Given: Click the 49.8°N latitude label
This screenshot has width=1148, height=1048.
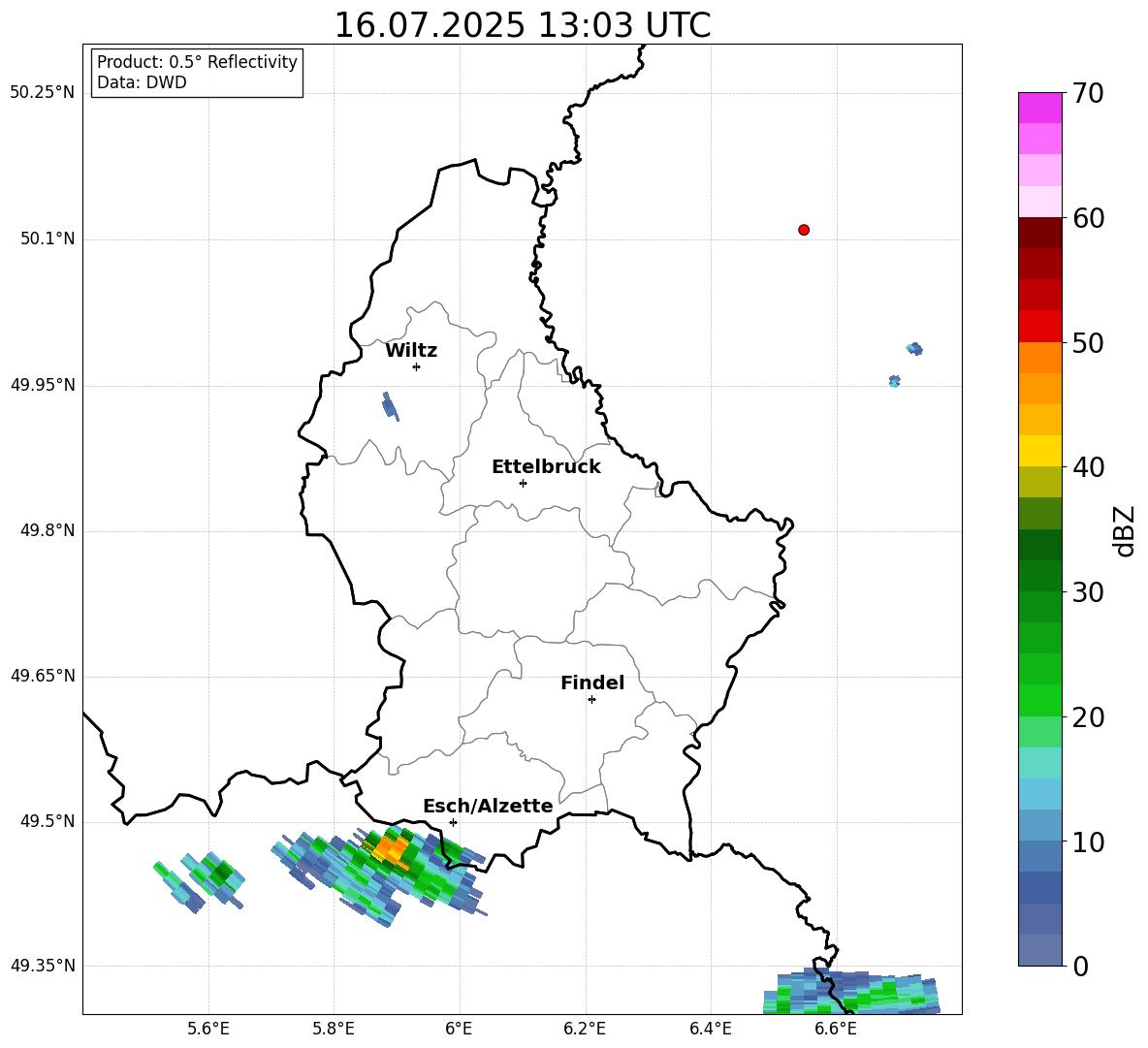Looking at the screenshot, I should [48, 530].
